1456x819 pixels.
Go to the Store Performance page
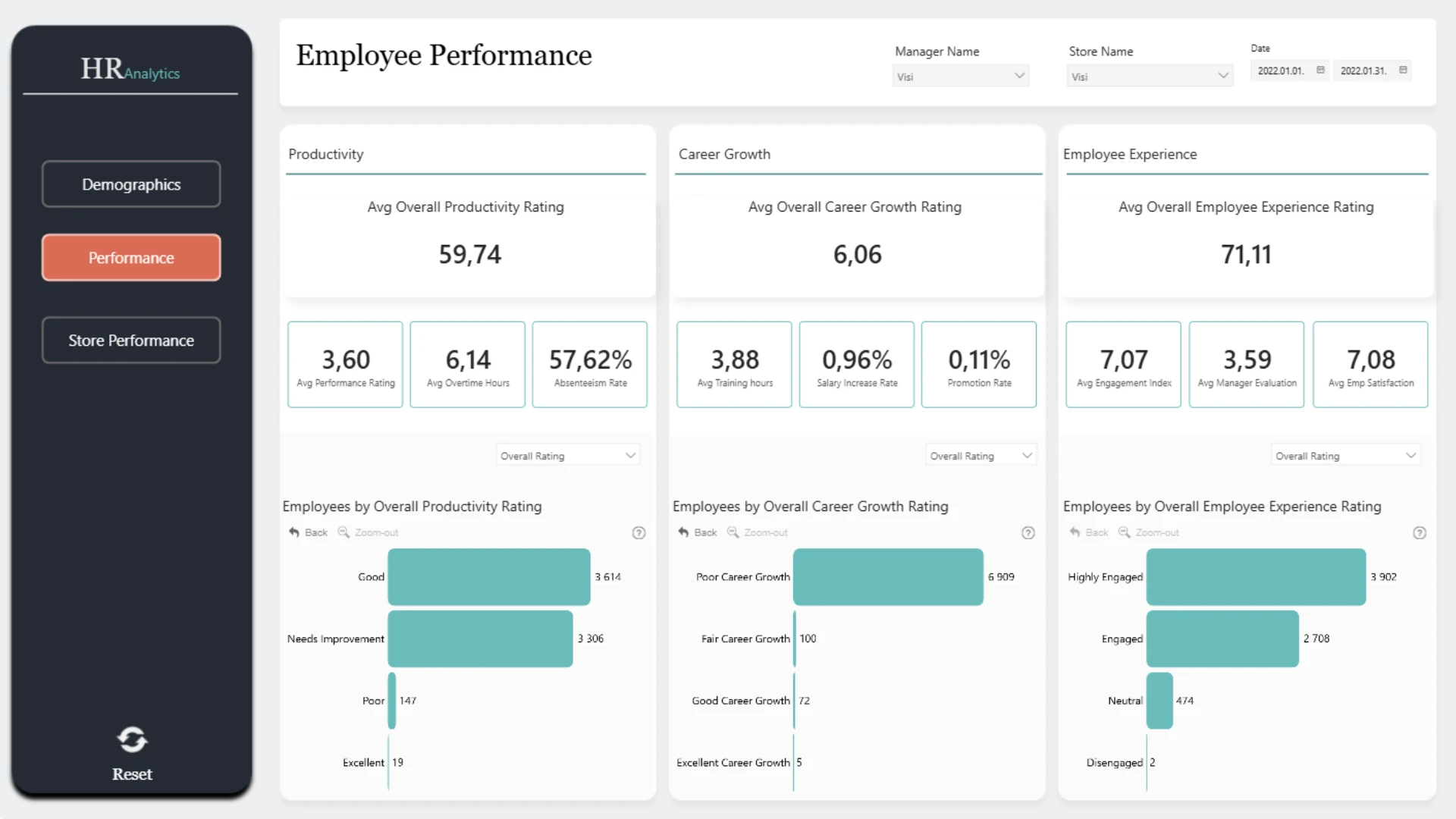[131, 340]
